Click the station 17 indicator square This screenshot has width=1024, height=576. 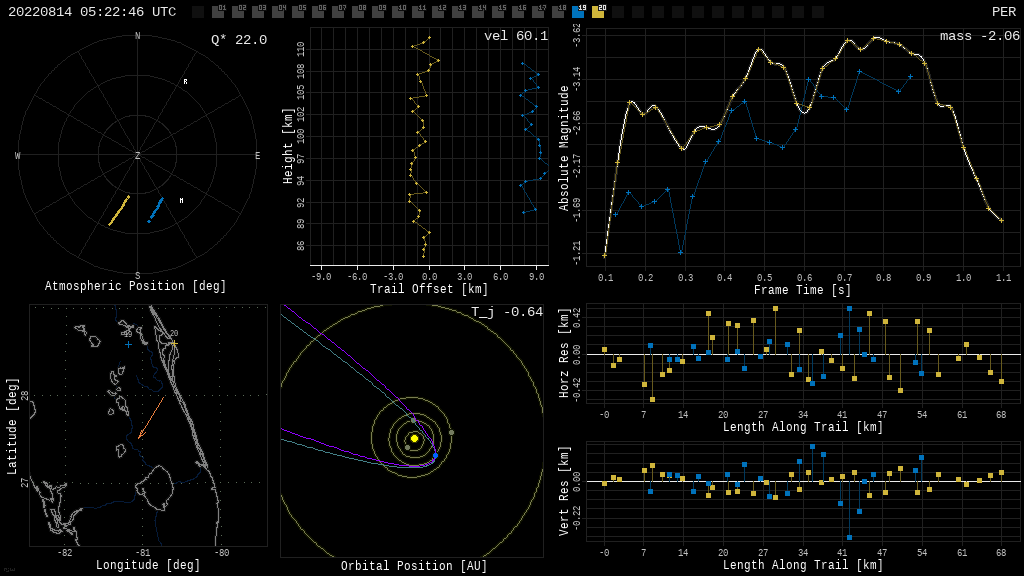tap(538, 12)
